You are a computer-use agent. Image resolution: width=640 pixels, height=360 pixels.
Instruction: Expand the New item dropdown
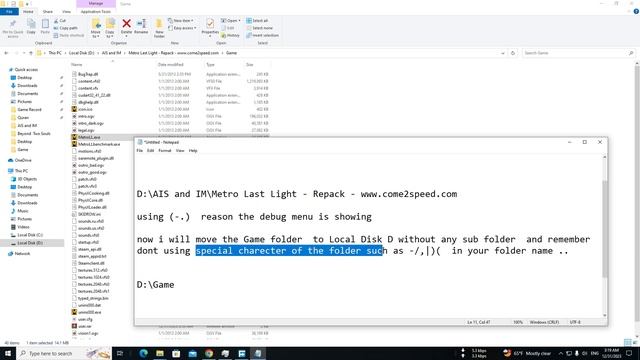tap(181, 21)
